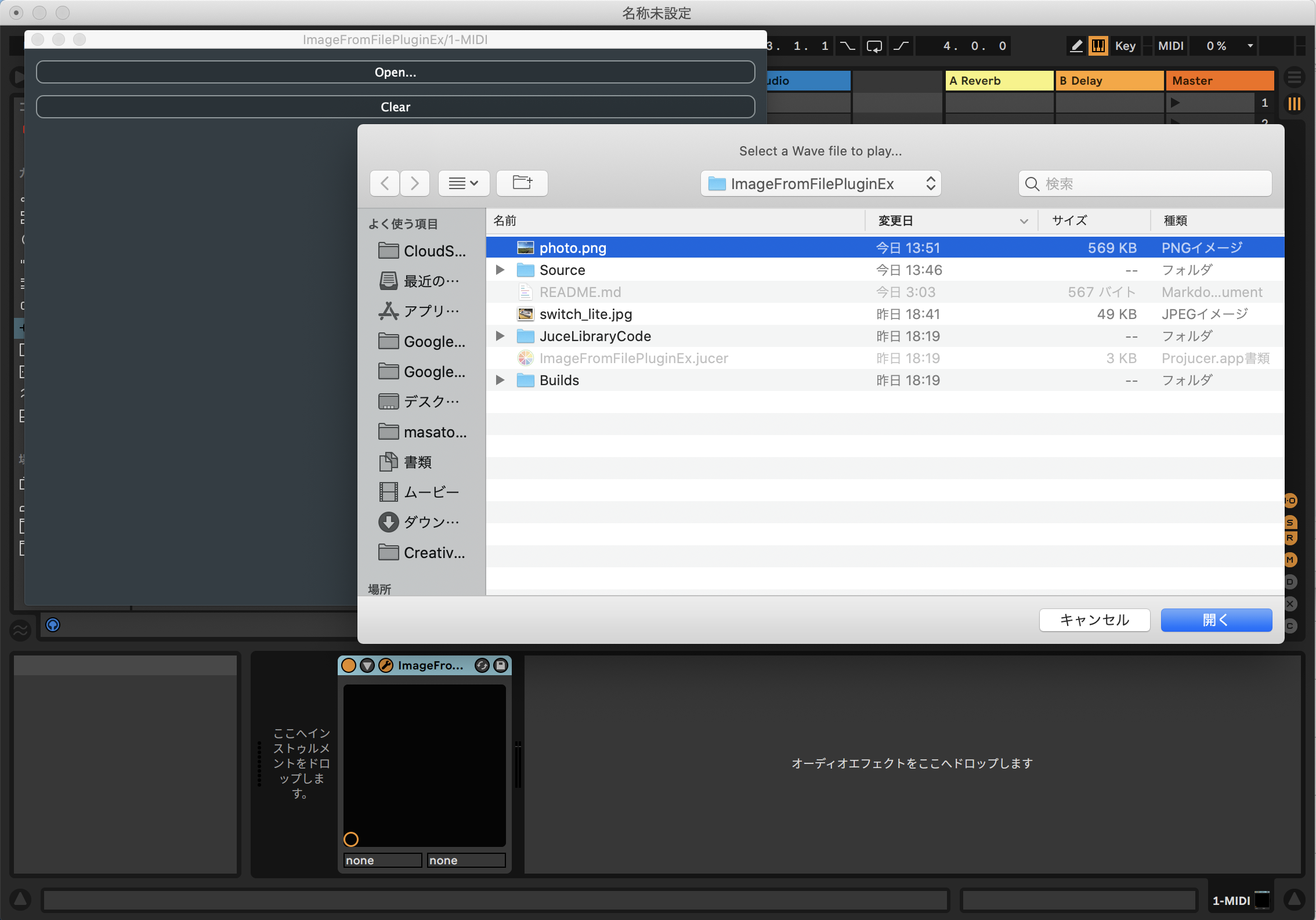Screen dimensions: 1316x920
Task: Hot-swap the plugin using the circular arrows icon
Action: 482,665
